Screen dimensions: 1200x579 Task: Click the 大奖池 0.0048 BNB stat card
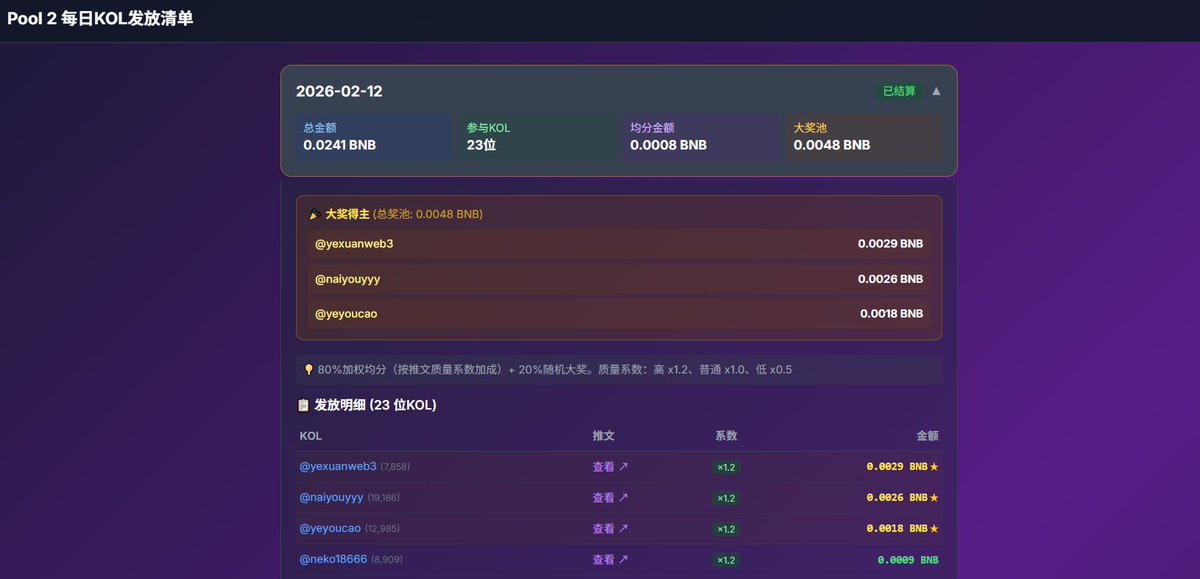(x=863, y=137)
